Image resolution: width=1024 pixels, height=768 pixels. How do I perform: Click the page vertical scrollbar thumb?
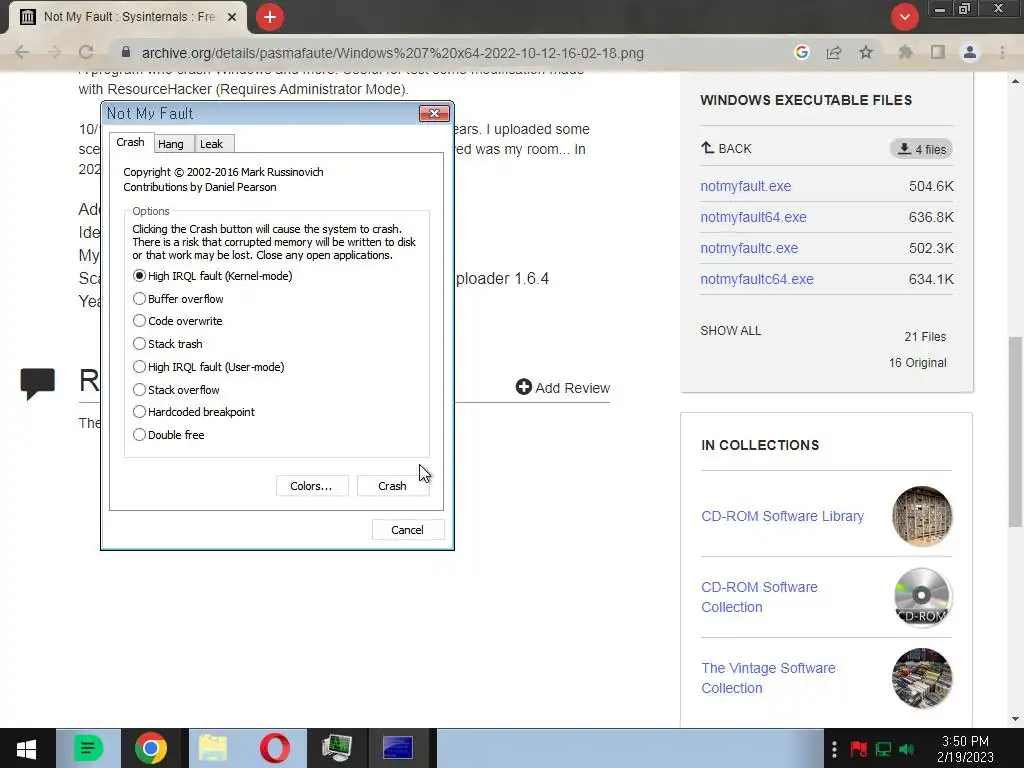(x=1014, y=431)
